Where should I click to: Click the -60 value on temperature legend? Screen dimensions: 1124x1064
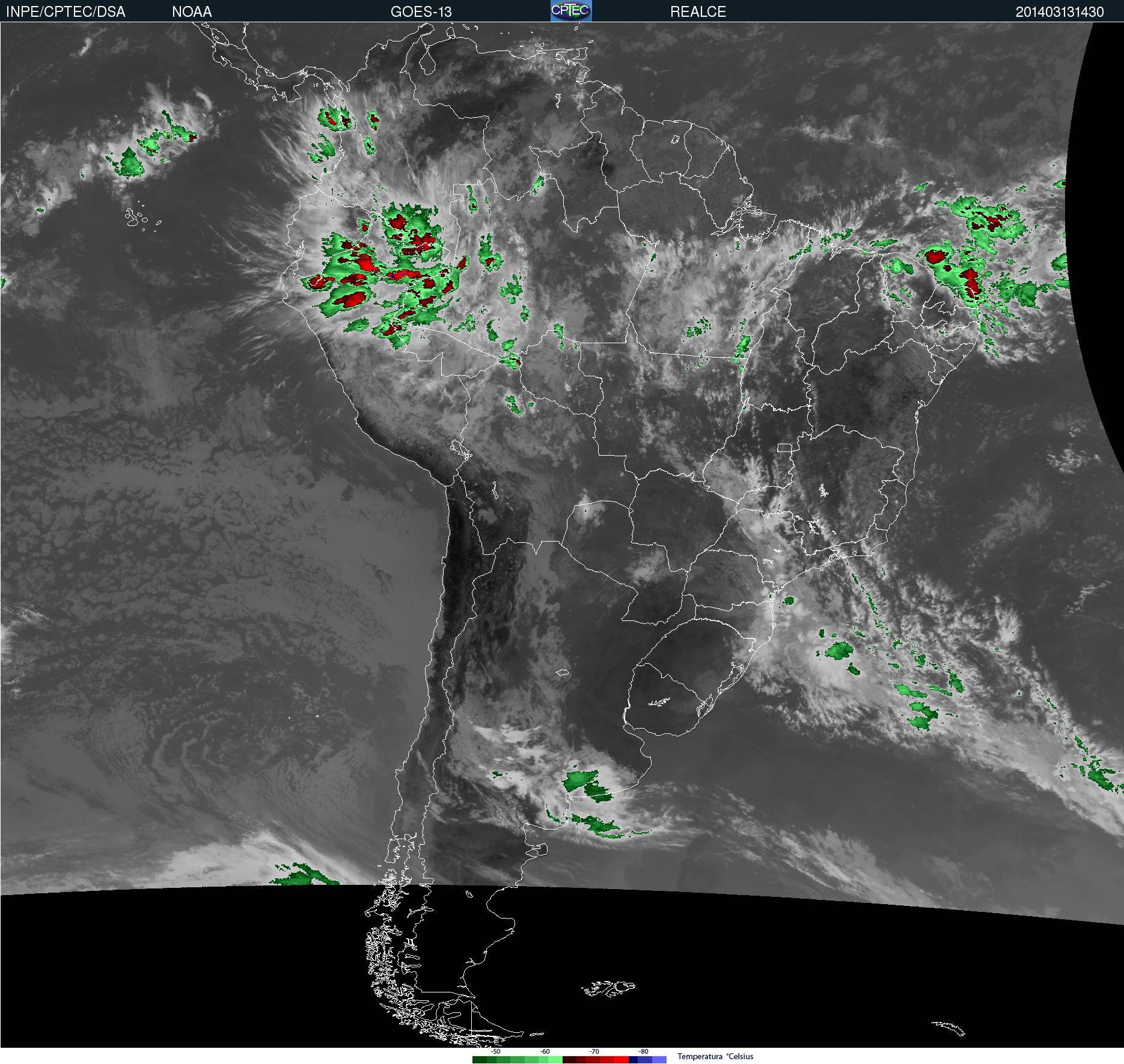(x=545, y=1051)
